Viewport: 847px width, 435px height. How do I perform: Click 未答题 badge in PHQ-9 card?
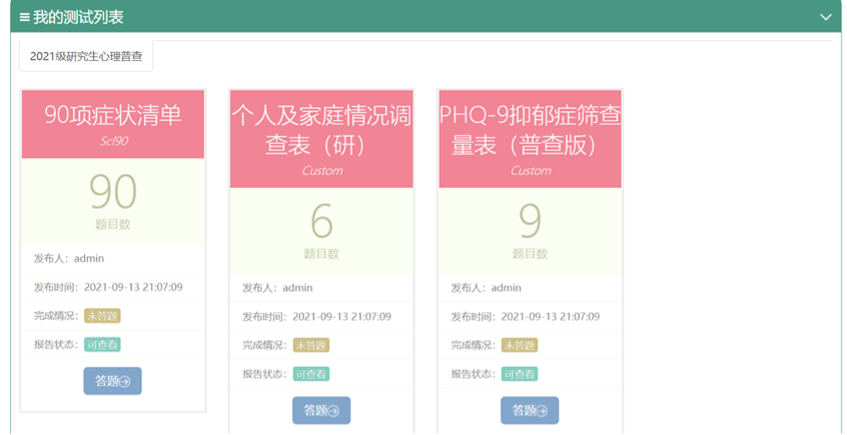519,345
